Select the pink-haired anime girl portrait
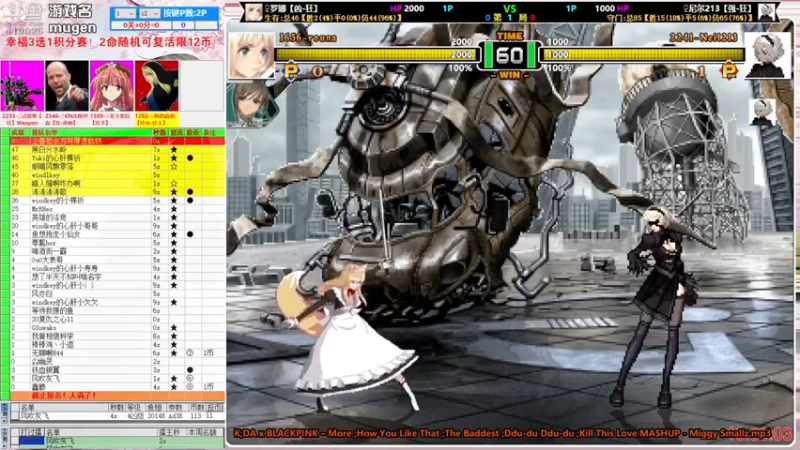800x450 pixels. 112,86
